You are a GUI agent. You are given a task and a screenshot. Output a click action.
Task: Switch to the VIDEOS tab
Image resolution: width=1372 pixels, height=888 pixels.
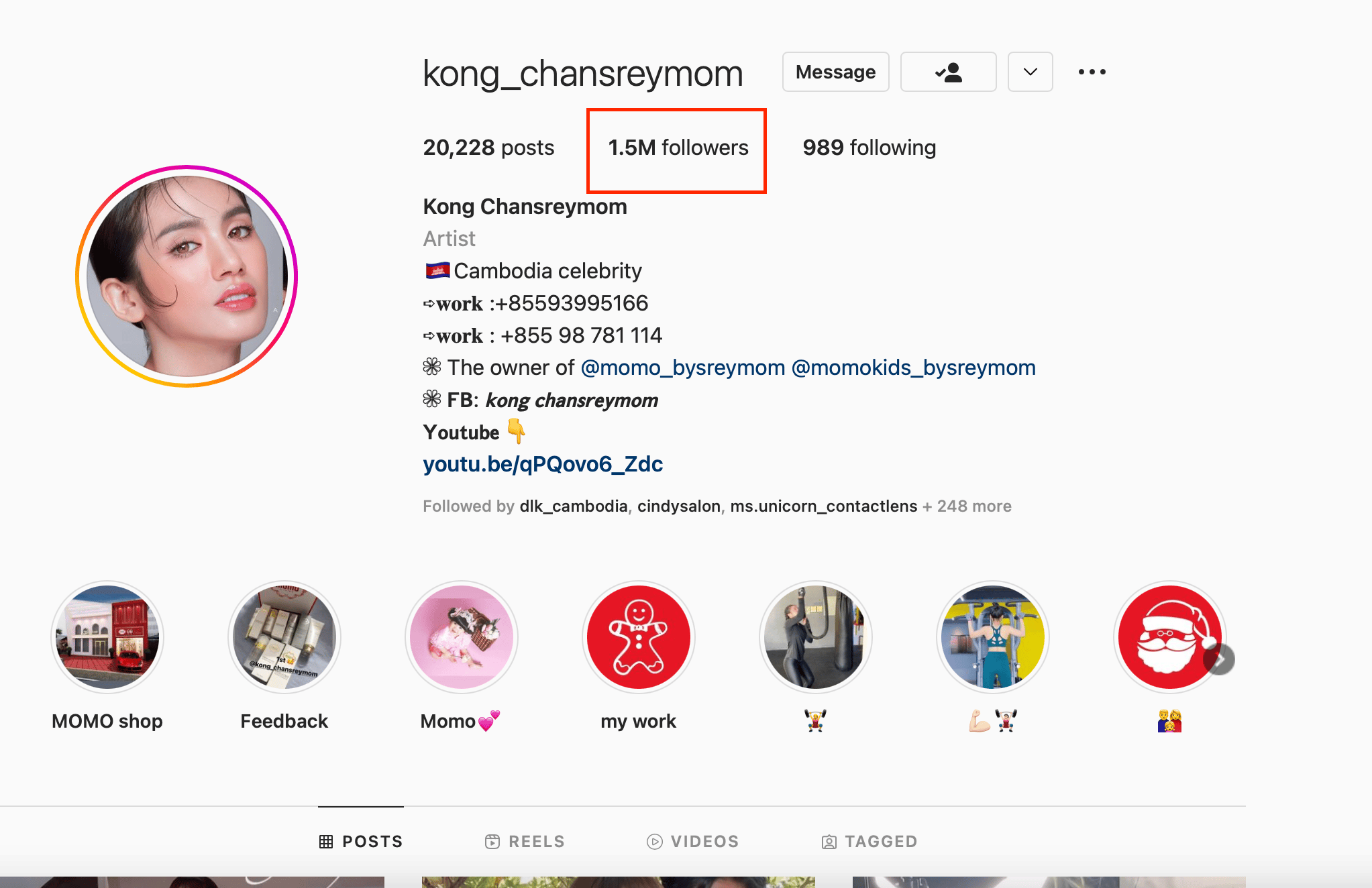692,841
